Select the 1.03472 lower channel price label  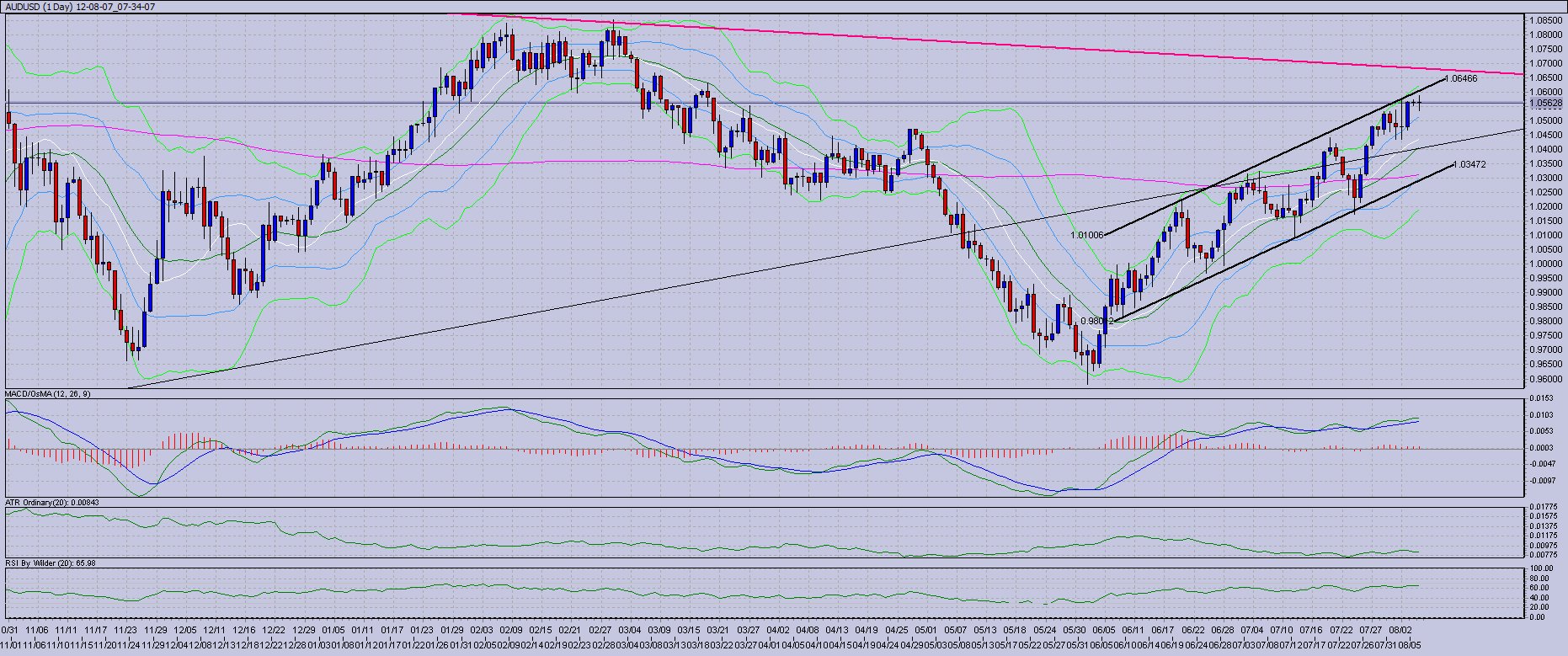tap(1469, 165)
